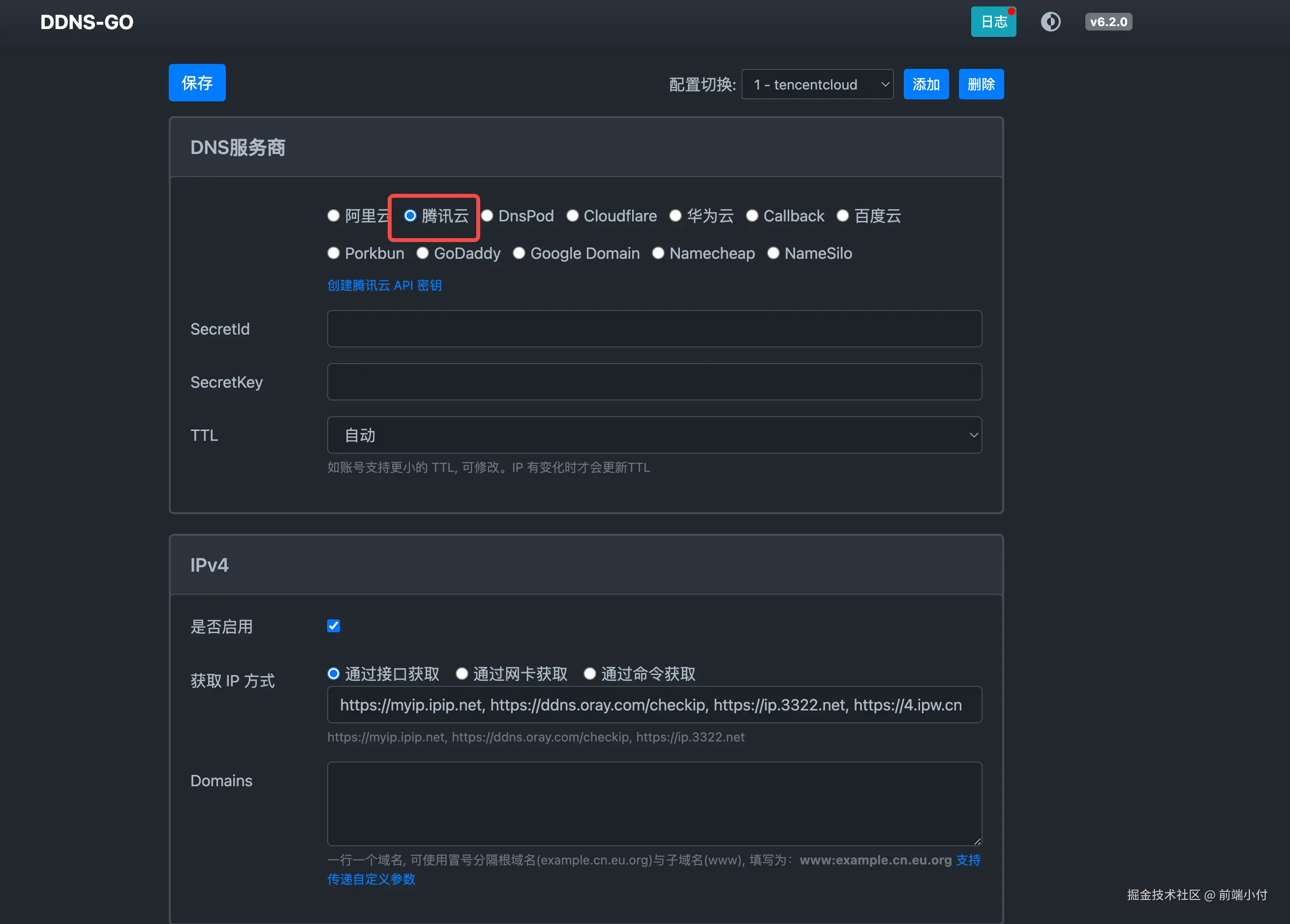This screenshot has height=924, width=1290.
Task: Open 创建腾讯云 API 密钥 link
Action: 385,285
